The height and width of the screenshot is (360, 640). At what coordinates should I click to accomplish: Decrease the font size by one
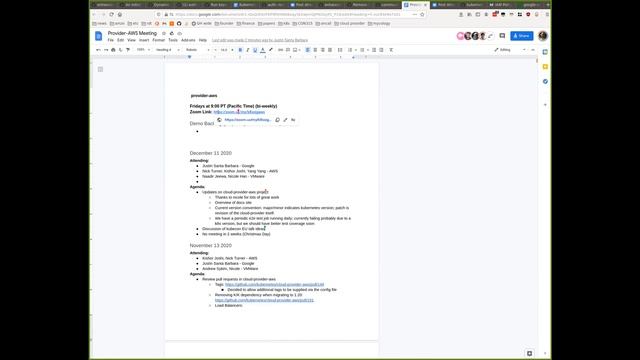click(215, 50)
